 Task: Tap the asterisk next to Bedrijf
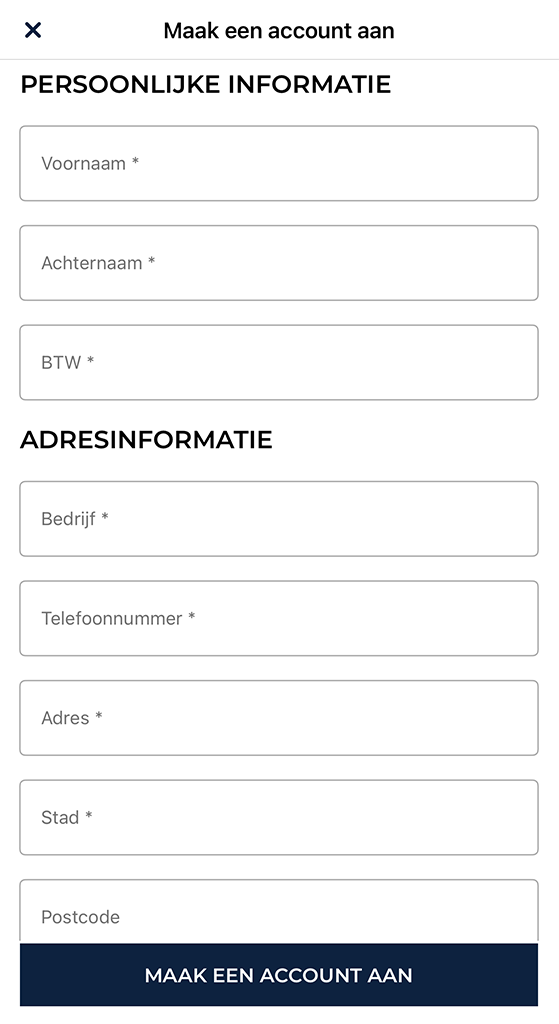[x=104, y=517]
